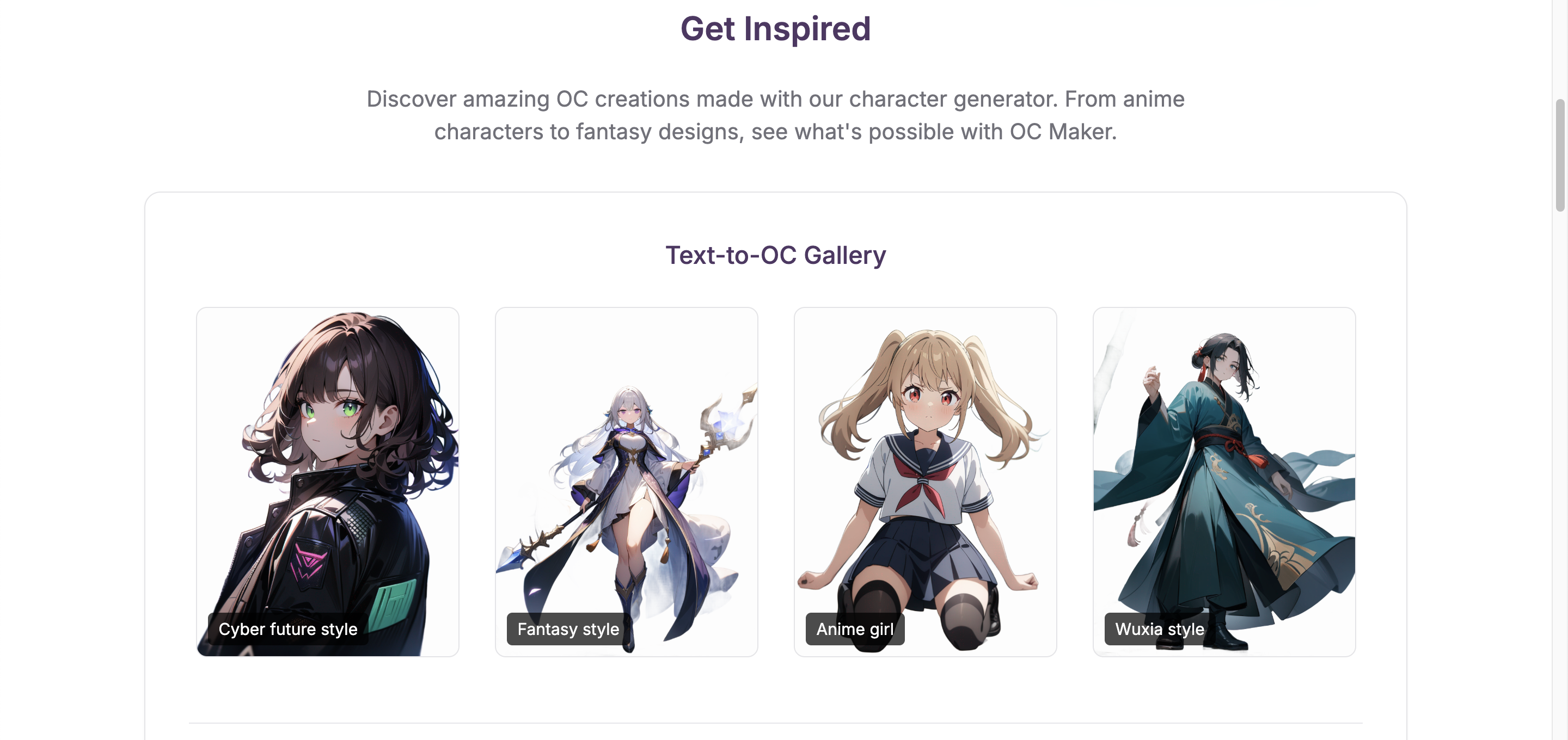1568x740 pixels.
Task: View the Wuxia style character image
Action: point(1224,482)
